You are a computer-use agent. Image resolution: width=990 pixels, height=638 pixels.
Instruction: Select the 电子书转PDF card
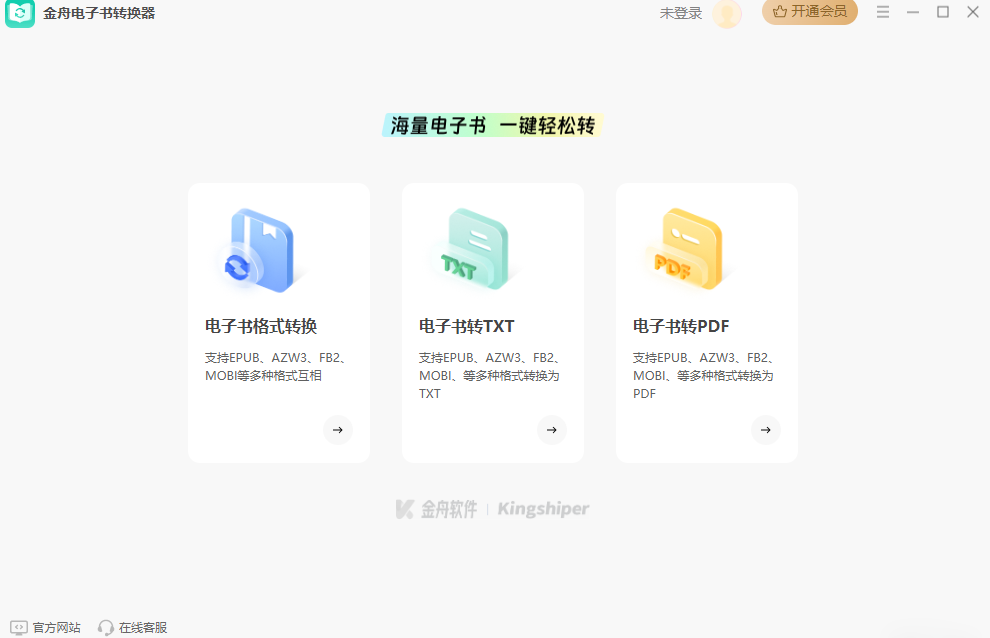coord(706,322)
